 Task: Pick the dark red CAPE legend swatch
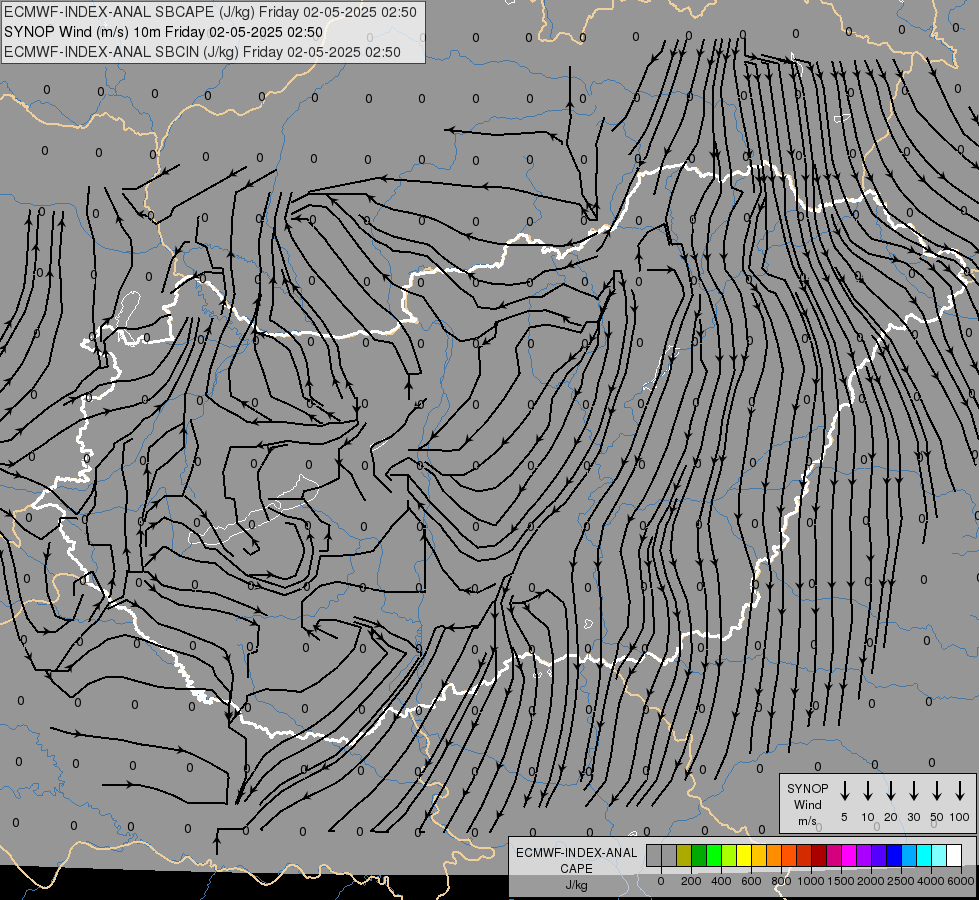point(819,855)
